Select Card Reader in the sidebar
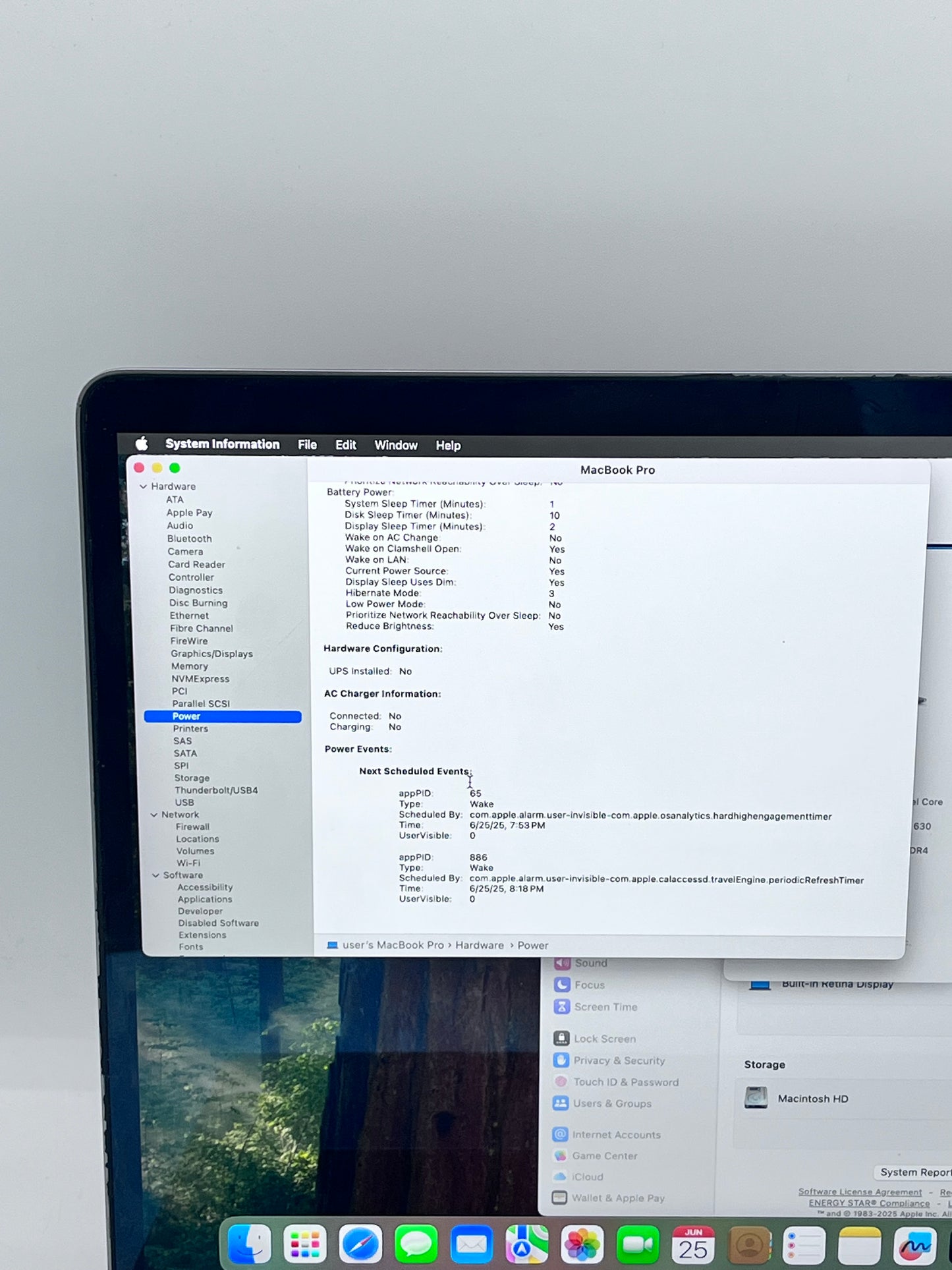The height and width of the screenshot is (1270, 952). tap(196, 564)
